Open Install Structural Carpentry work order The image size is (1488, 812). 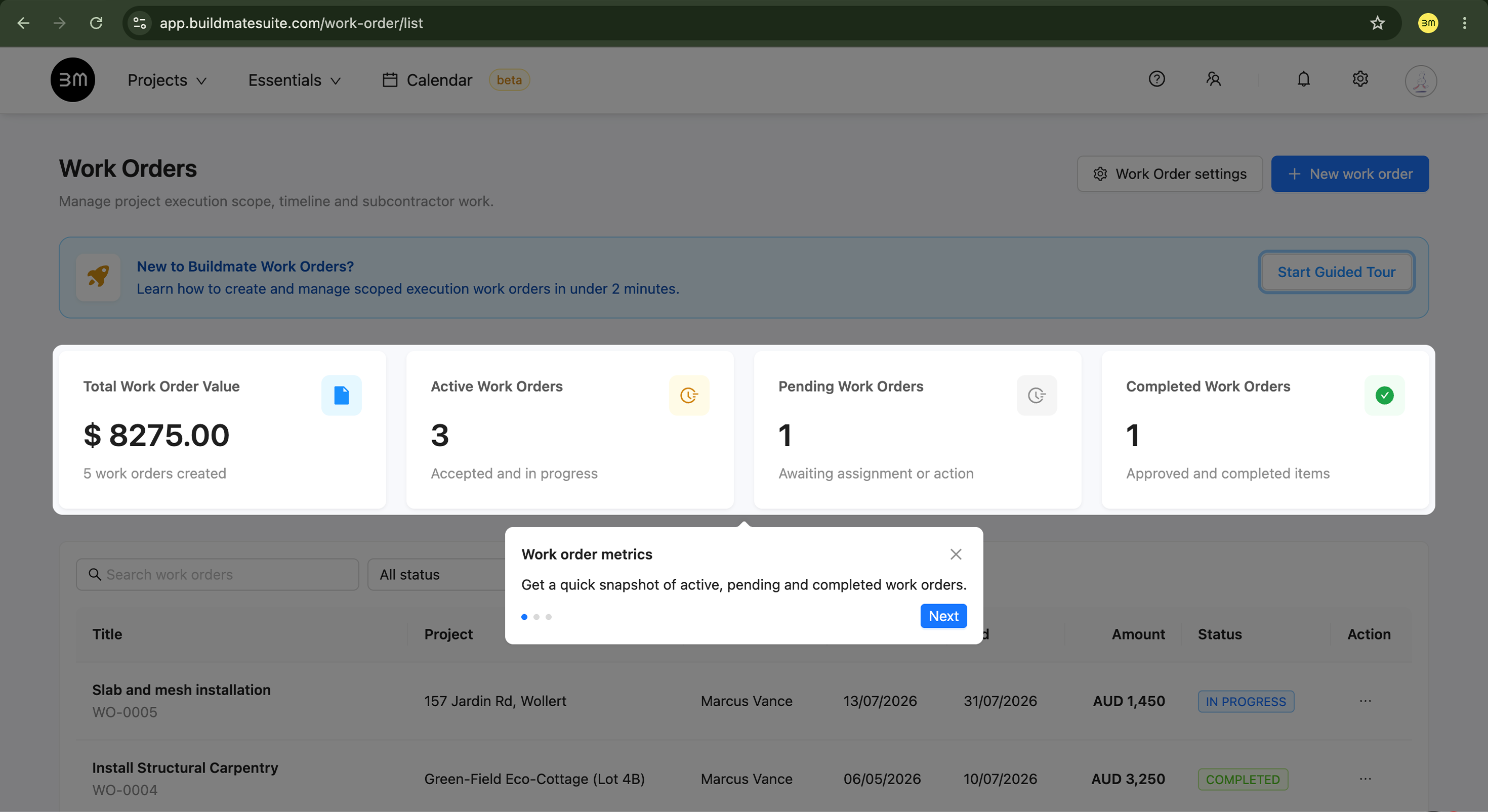[x=185, y=768]
